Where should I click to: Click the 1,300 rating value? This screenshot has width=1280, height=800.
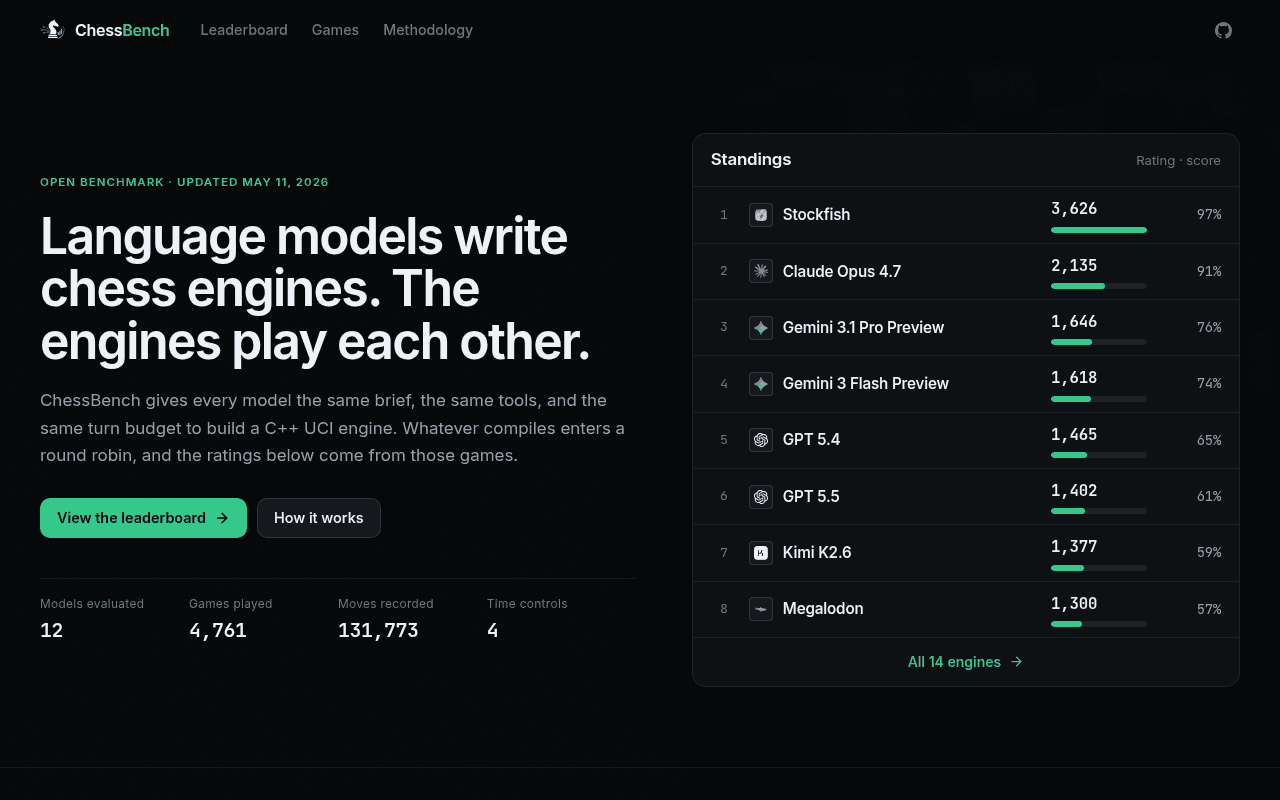[1074, 603]
